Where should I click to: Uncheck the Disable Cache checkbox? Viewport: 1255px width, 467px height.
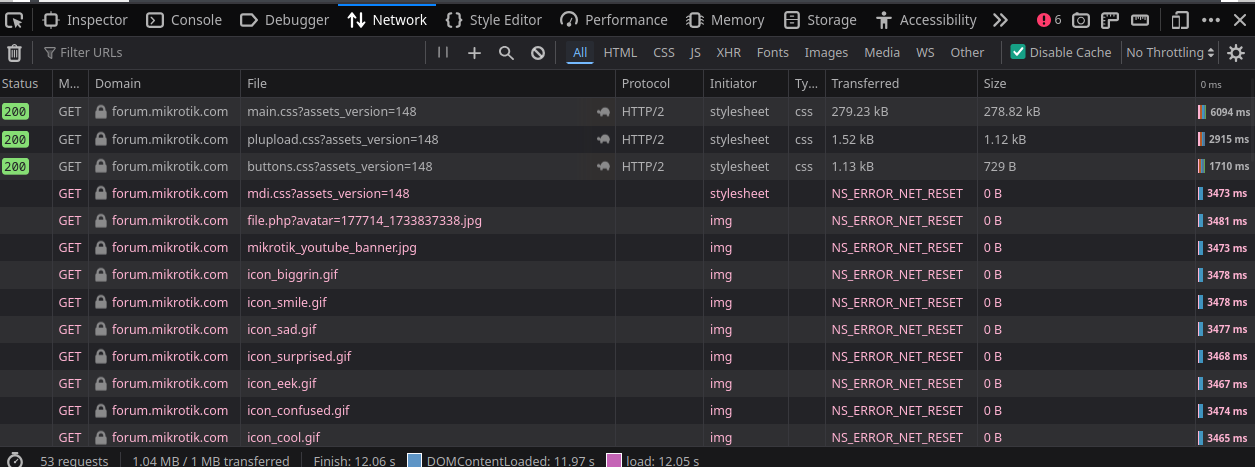click(x=1018, y=52)
